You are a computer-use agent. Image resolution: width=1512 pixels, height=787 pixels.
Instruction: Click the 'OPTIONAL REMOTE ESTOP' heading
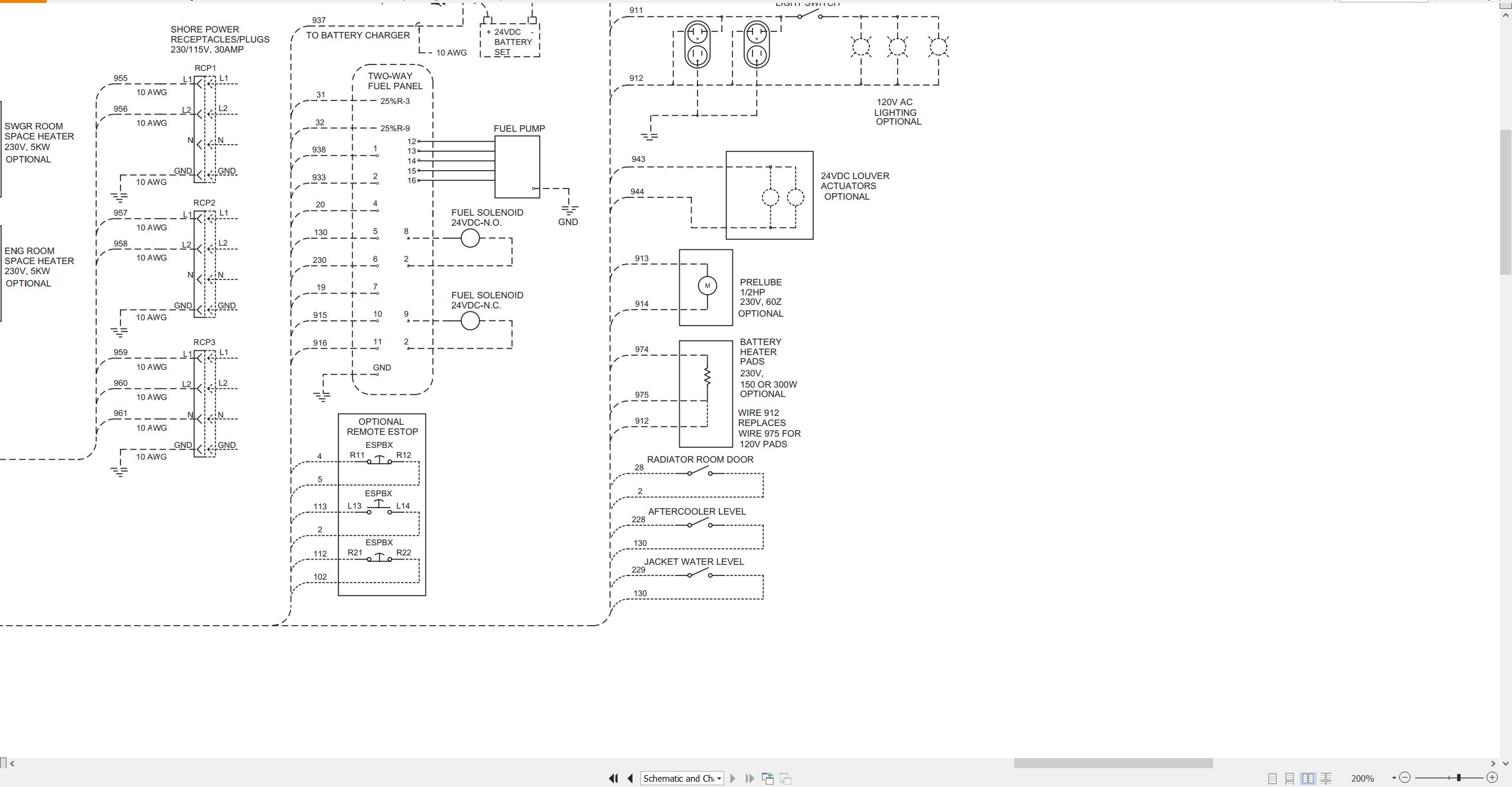[x=382, y=427]
